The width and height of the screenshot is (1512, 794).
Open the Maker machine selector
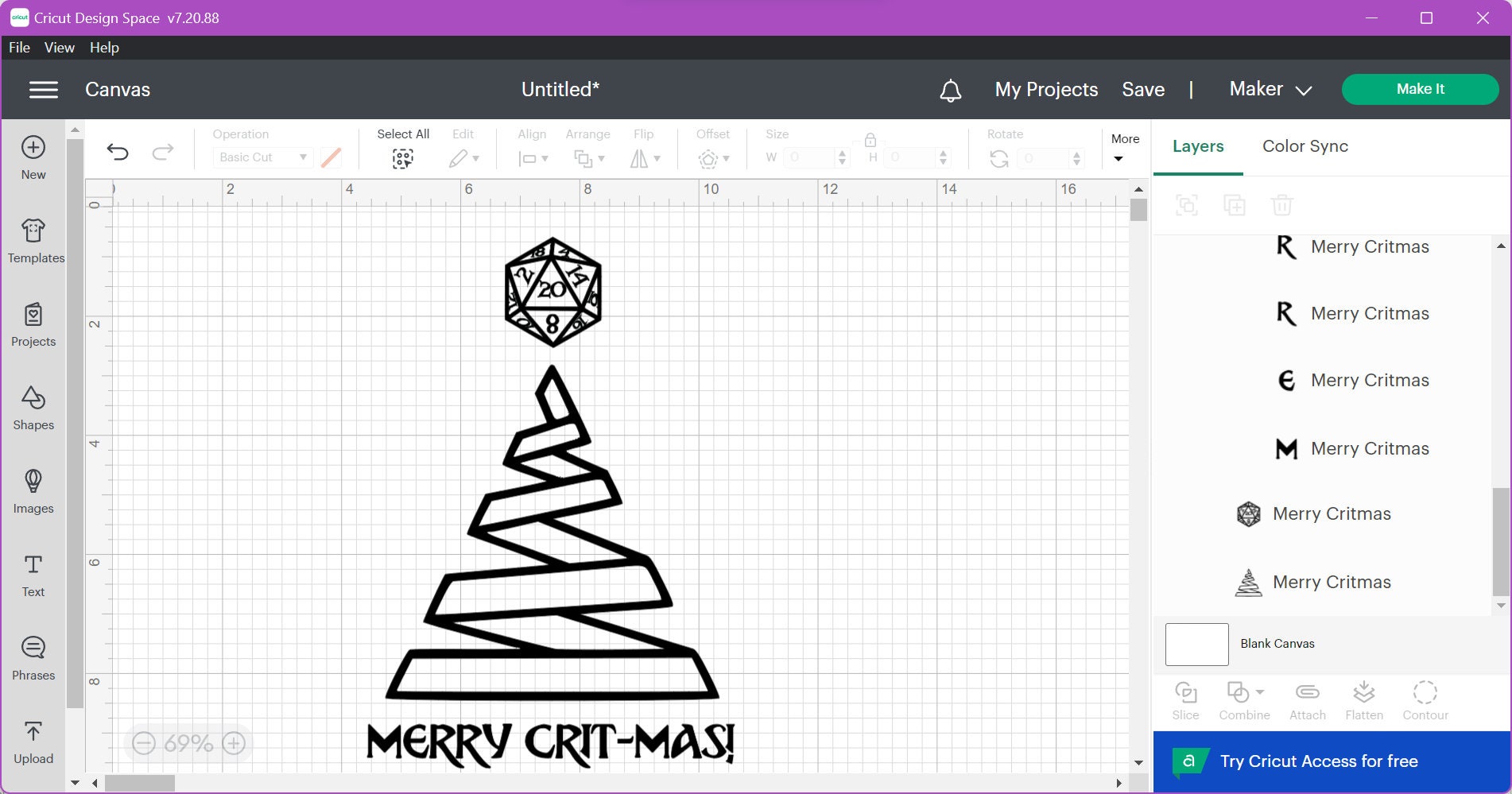coord(1269,89)
